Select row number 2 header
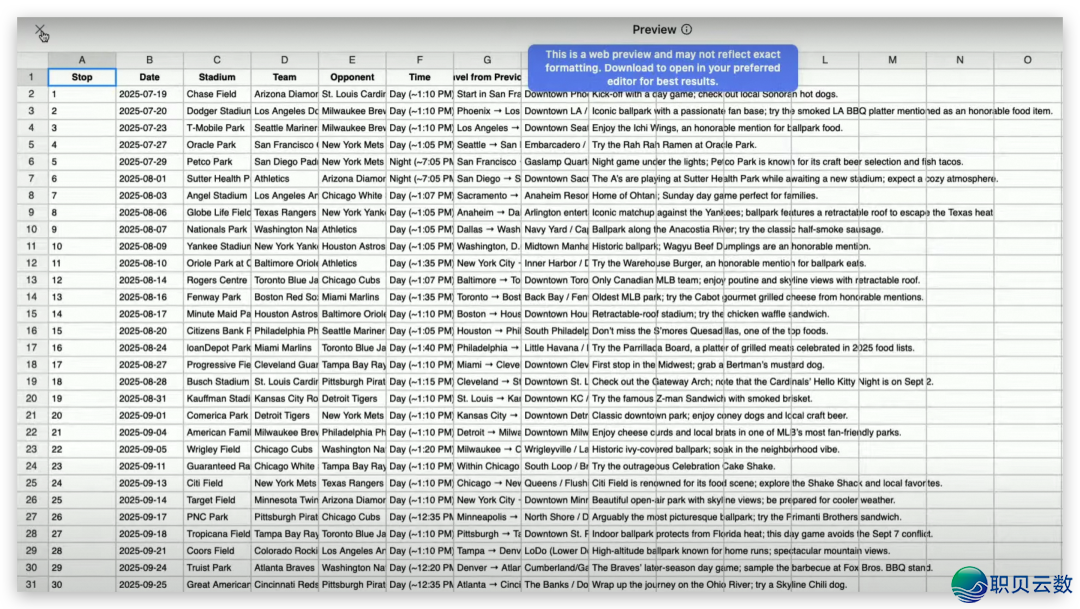Screen dimensions: 1080x609 click(32, 94)
